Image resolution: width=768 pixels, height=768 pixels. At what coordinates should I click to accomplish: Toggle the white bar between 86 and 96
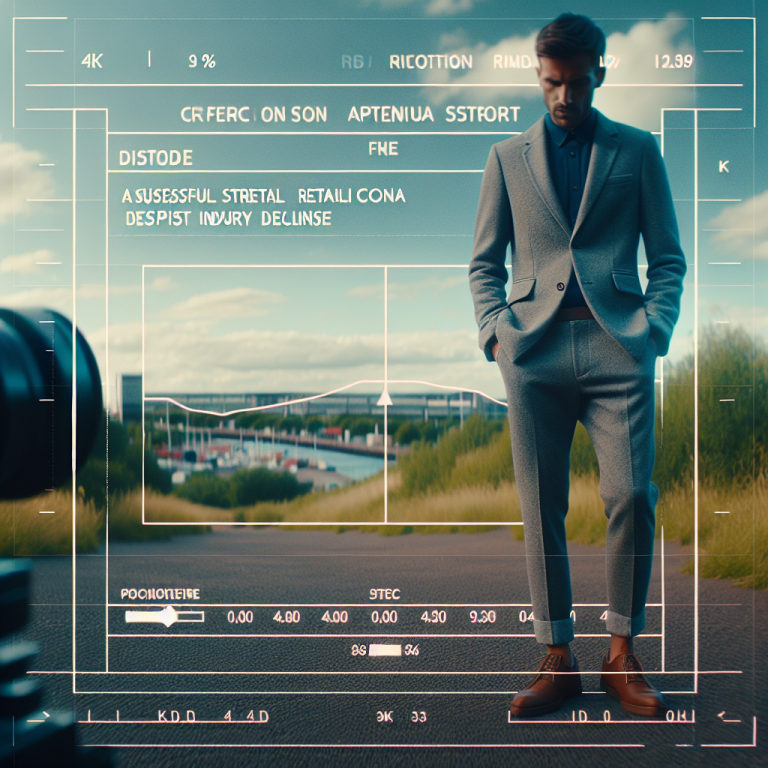384,651
